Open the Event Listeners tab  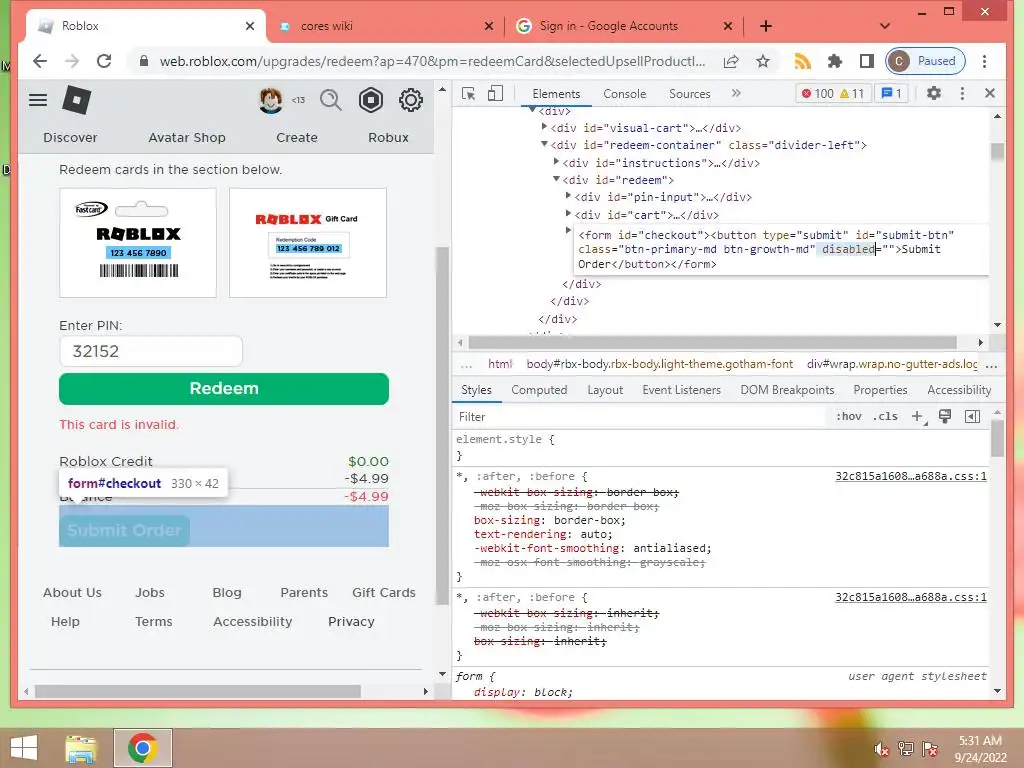point(681,390)
